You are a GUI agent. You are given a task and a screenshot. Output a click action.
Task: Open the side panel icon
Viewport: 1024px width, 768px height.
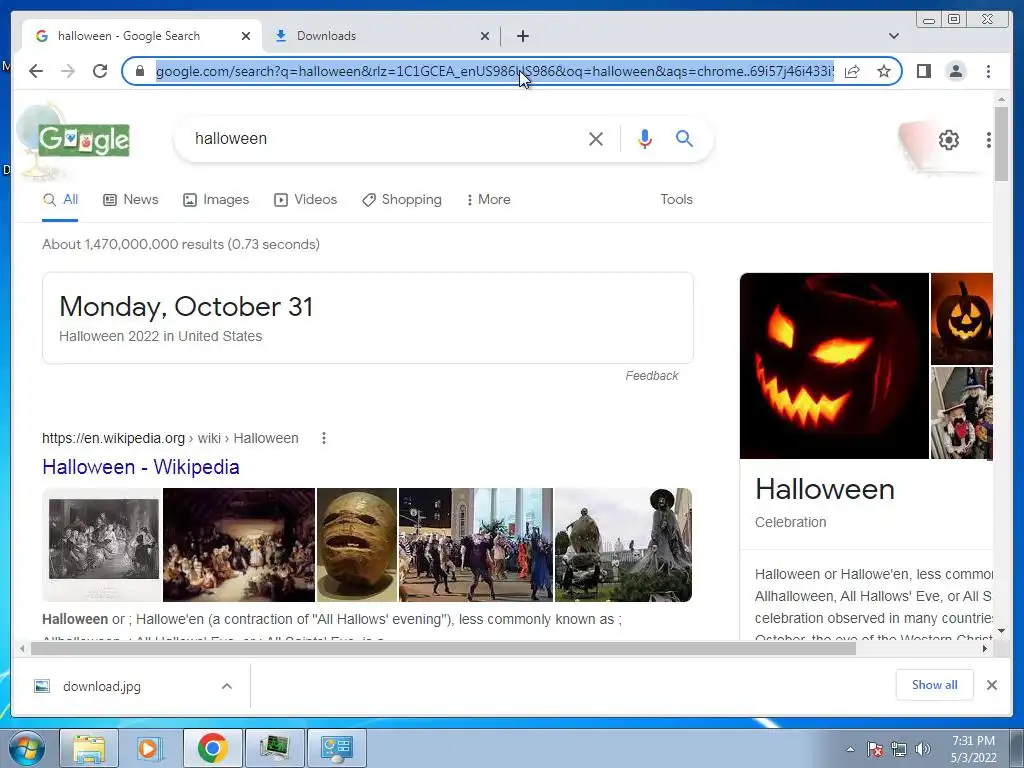tap(923, 71)
